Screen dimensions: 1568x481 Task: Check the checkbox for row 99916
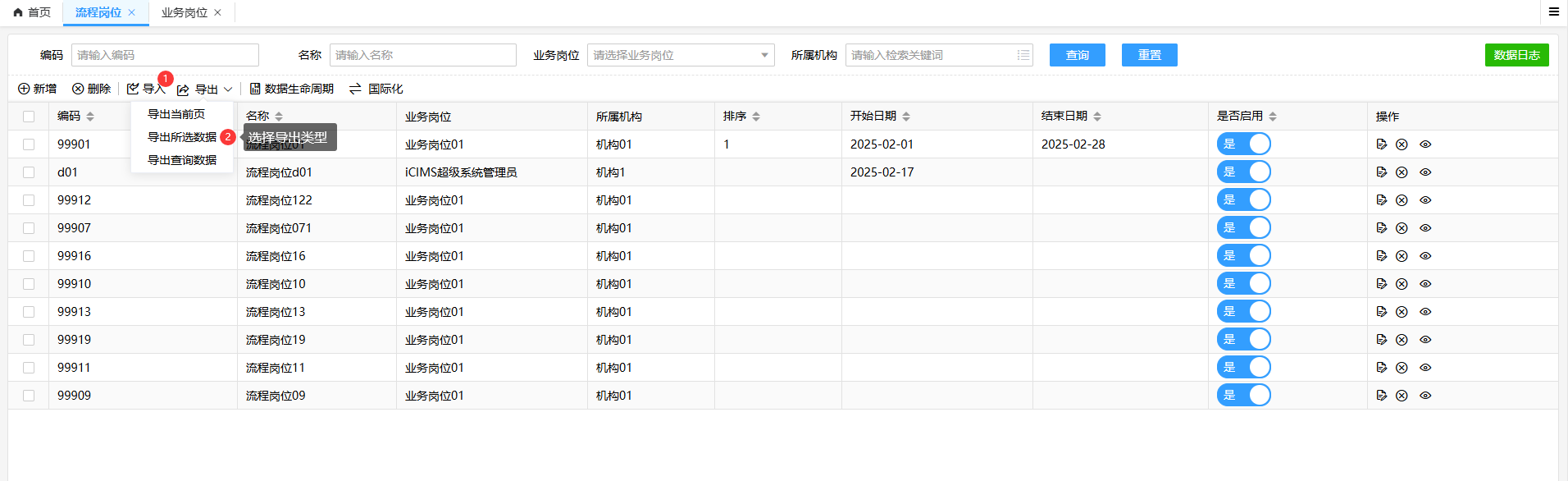[29, 256]
